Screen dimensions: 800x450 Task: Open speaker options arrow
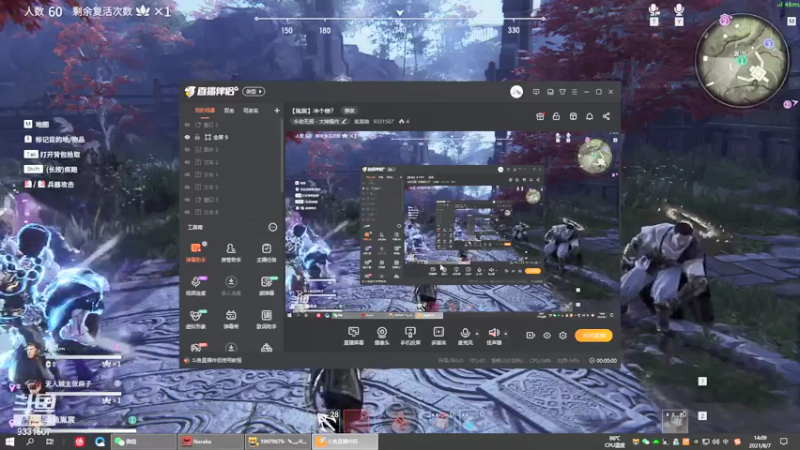click(506, 334)
